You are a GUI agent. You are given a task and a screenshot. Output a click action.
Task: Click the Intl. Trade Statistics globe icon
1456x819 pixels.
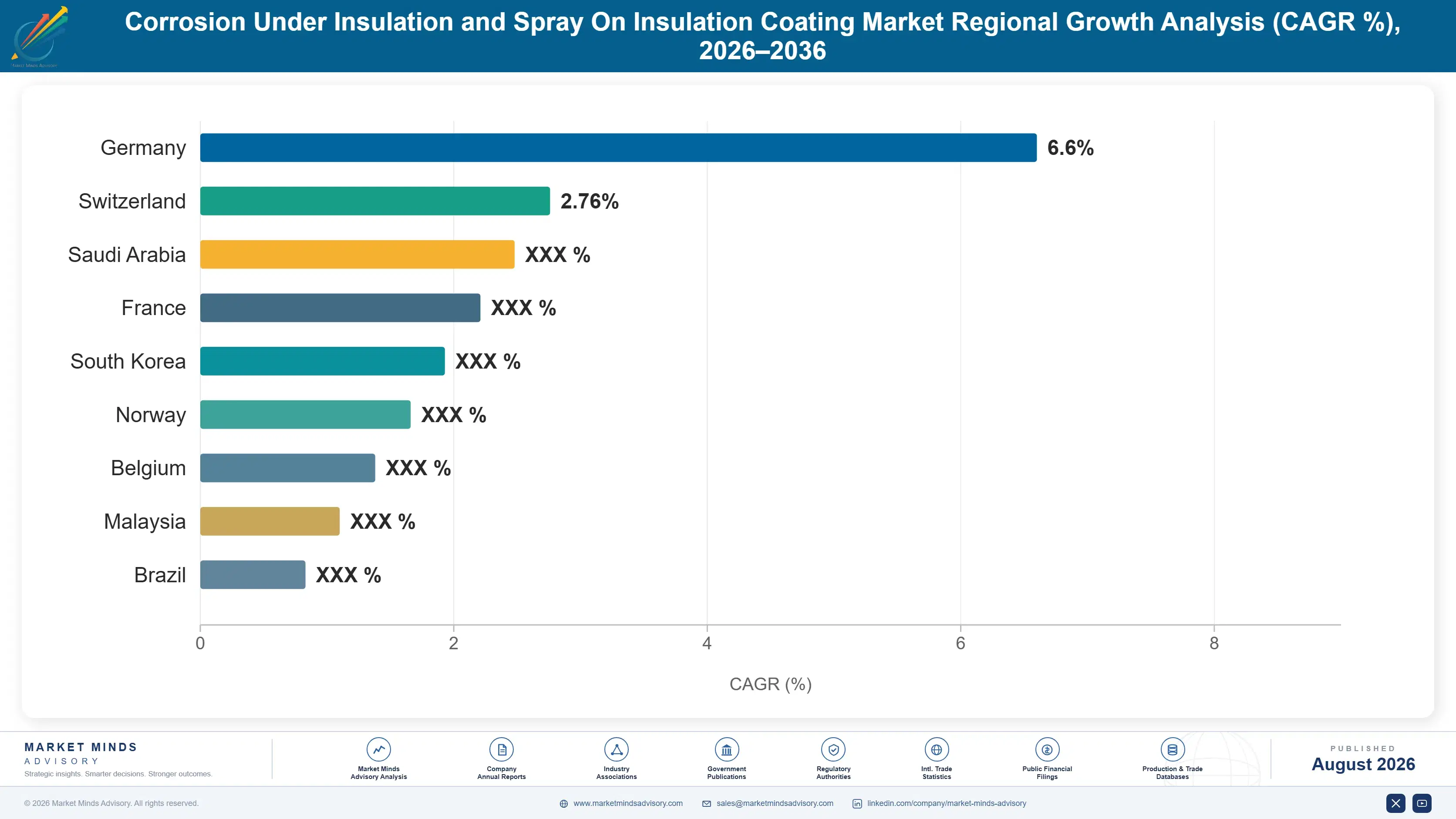(x=937, y=749)
